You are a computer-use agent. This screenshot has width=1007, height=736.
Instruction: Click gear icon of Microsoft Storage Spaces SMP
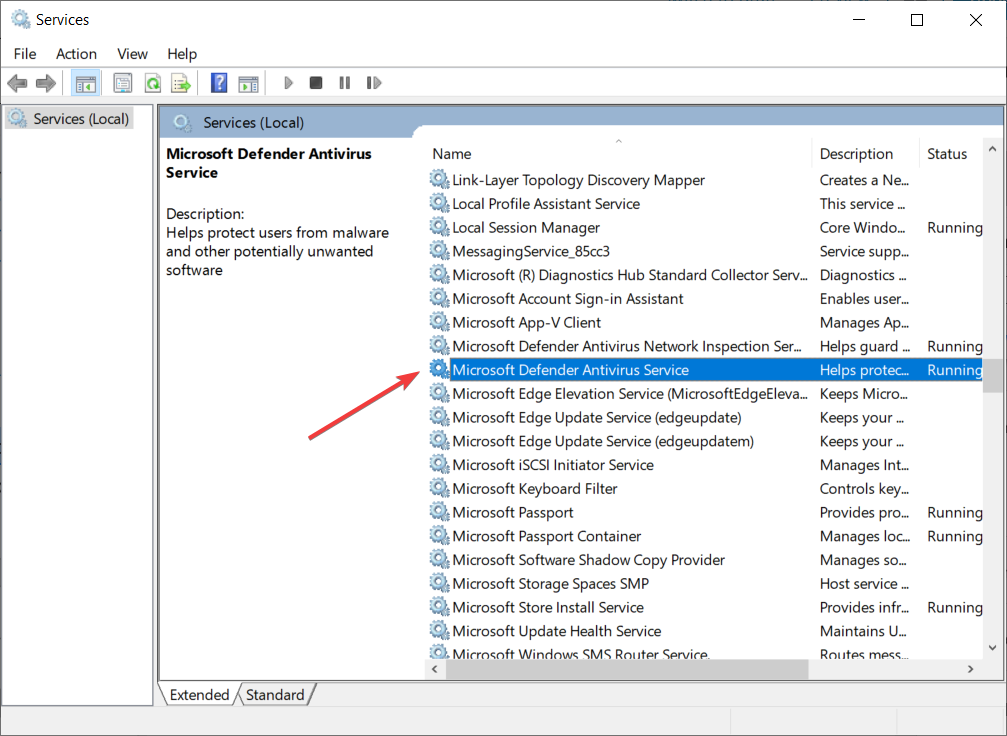coord(439,584)
